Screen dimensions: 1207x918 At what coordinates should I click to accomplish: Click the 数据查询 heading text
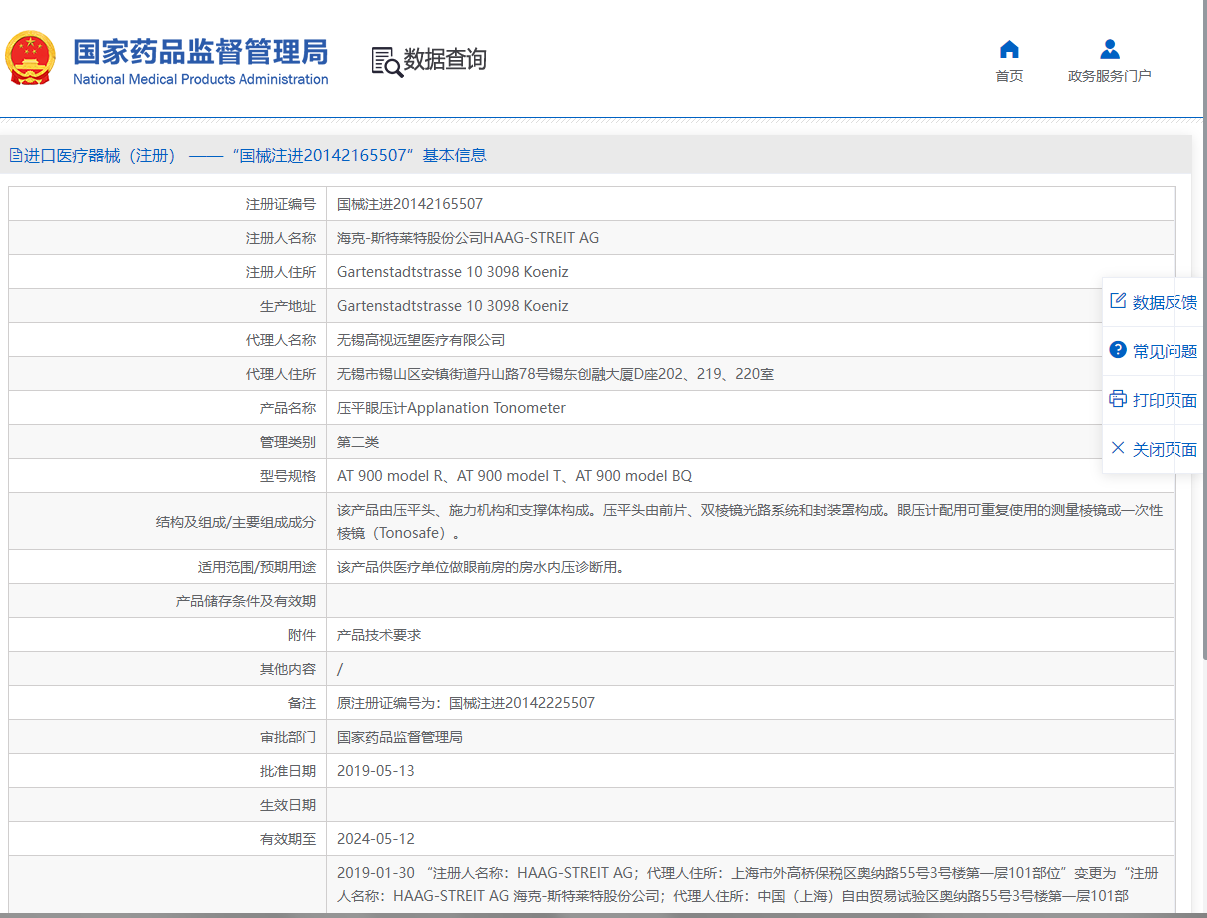point(445,60)
